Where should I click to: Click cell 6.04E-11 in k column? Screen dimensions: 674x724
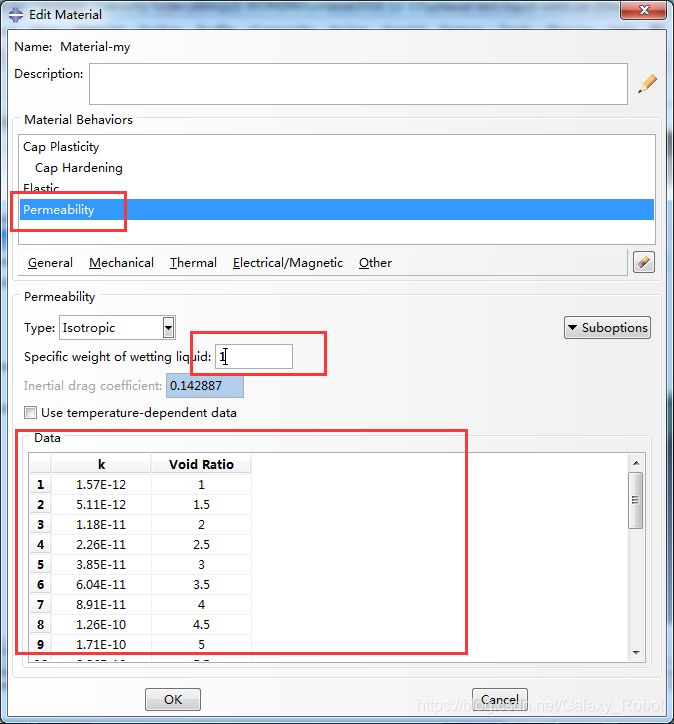pyautogui.click(x=101, y=585)
